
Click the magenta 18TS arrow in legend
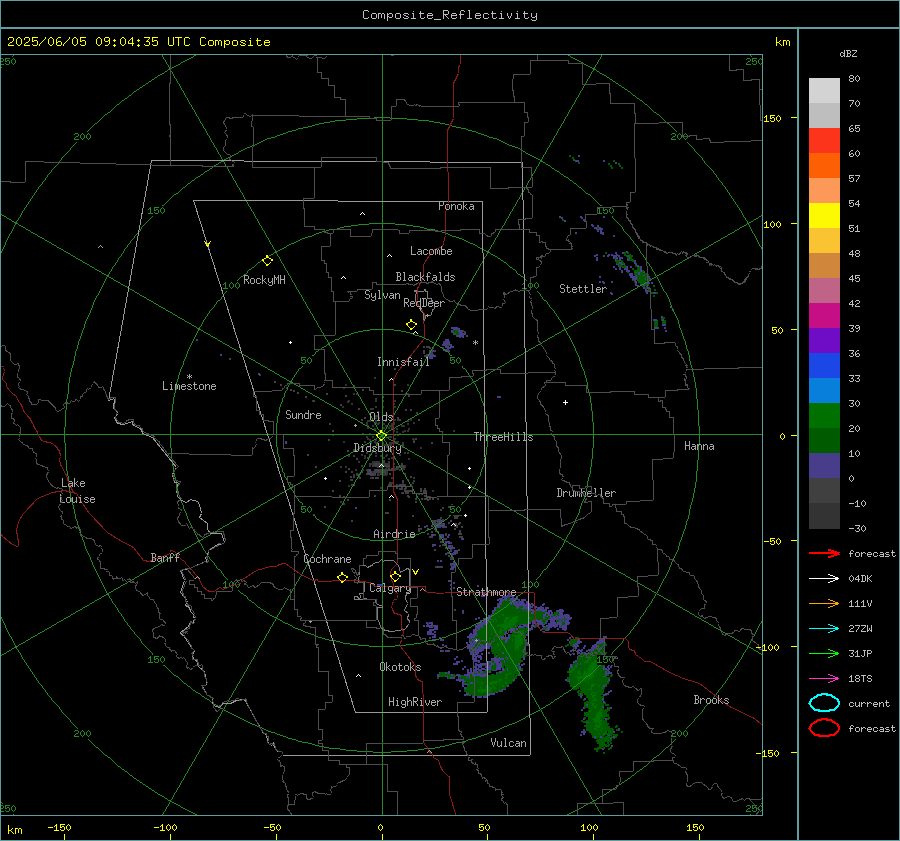(x=824, y=679)
